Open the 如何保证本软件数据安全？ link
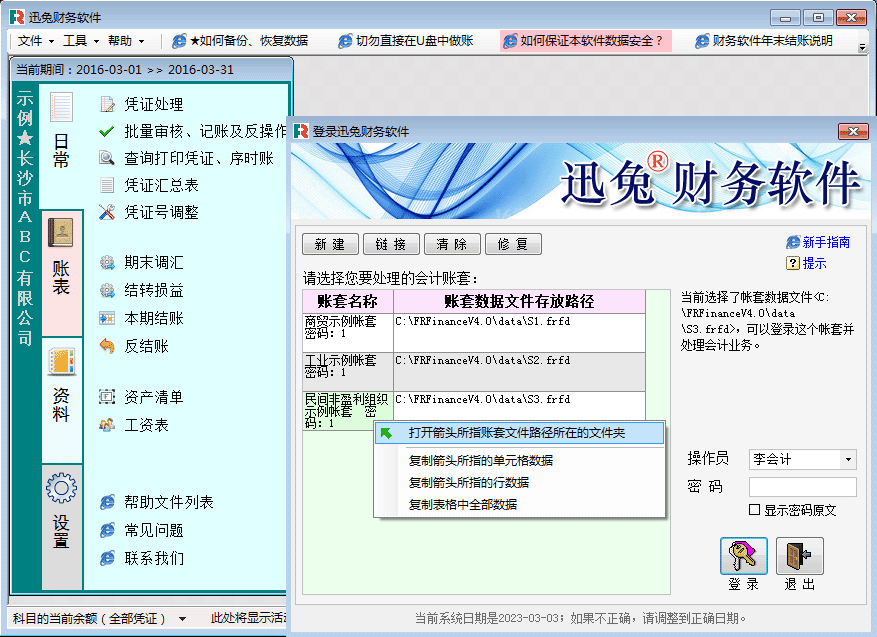 586,41
